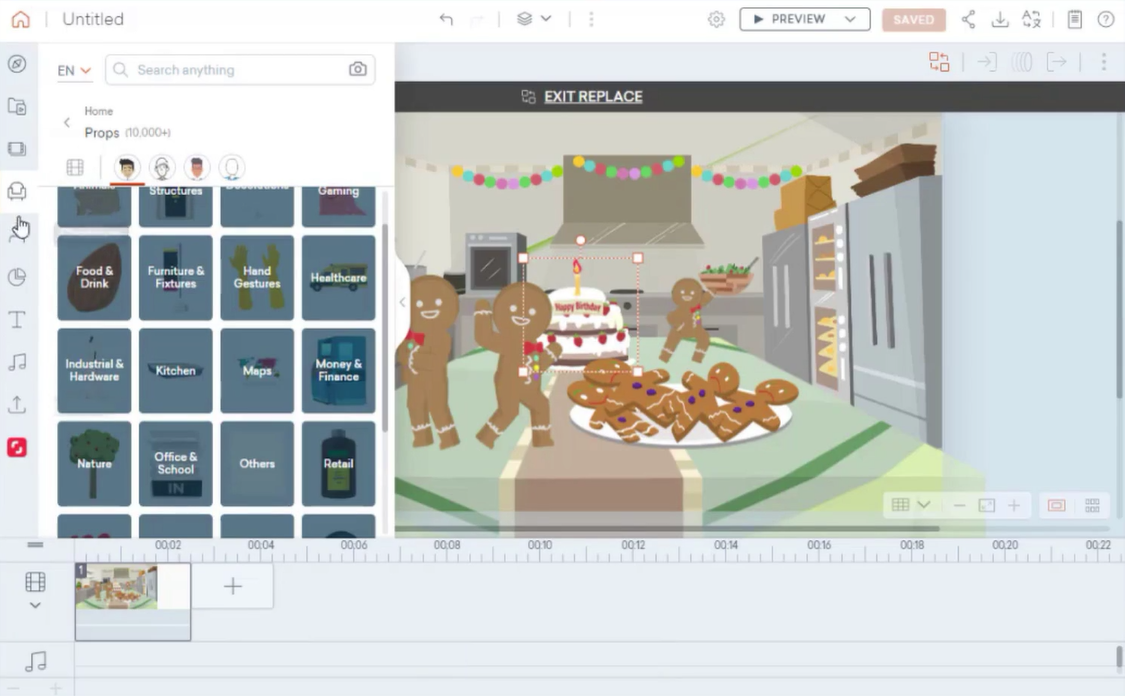Open the Text sidebar tool
This screenshot has height=696, width=1125.
pos(17,319)
